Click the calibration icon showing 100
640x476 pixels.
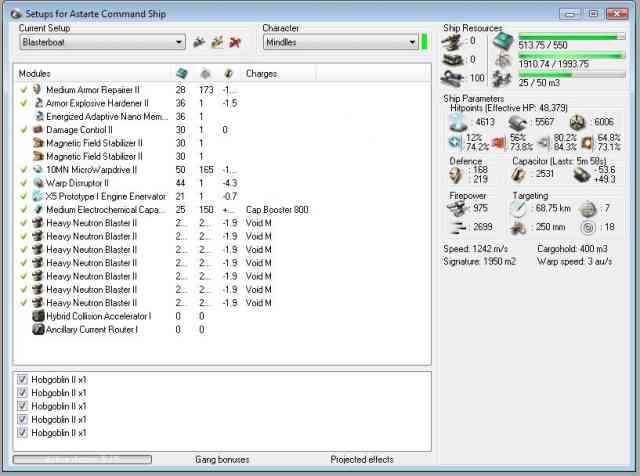453,78
